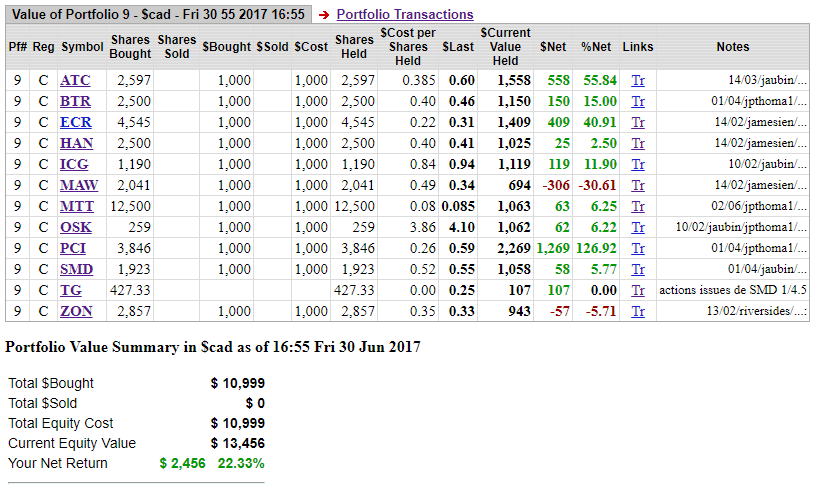Viewport: 820px width, 489px height.
Task: Open the ATC symbol link
Action: click(x=75, y=80)
